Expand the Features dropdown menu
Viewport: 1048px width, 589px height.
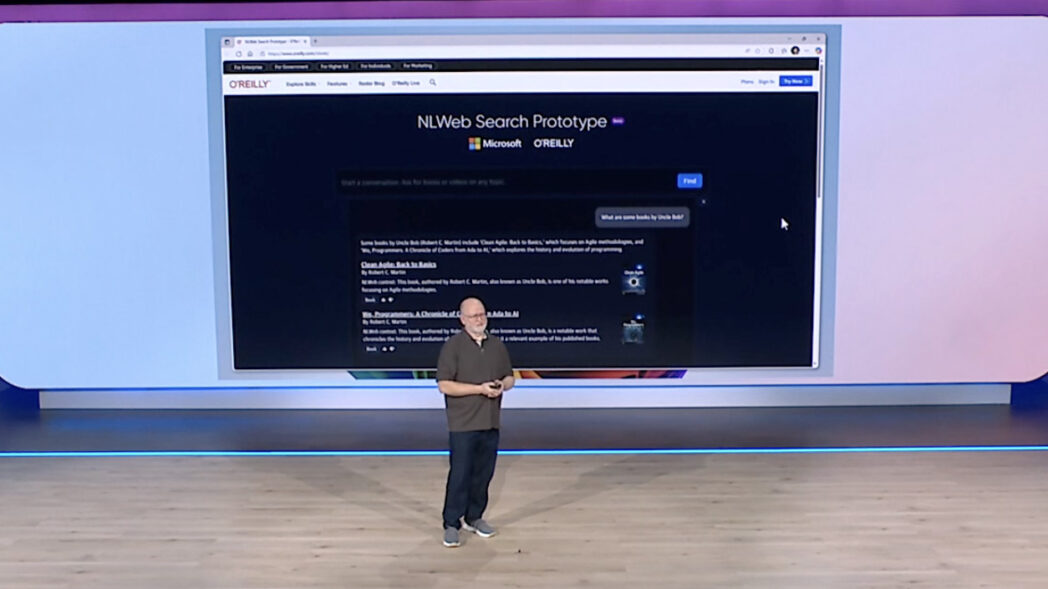(x=338, y=84)
